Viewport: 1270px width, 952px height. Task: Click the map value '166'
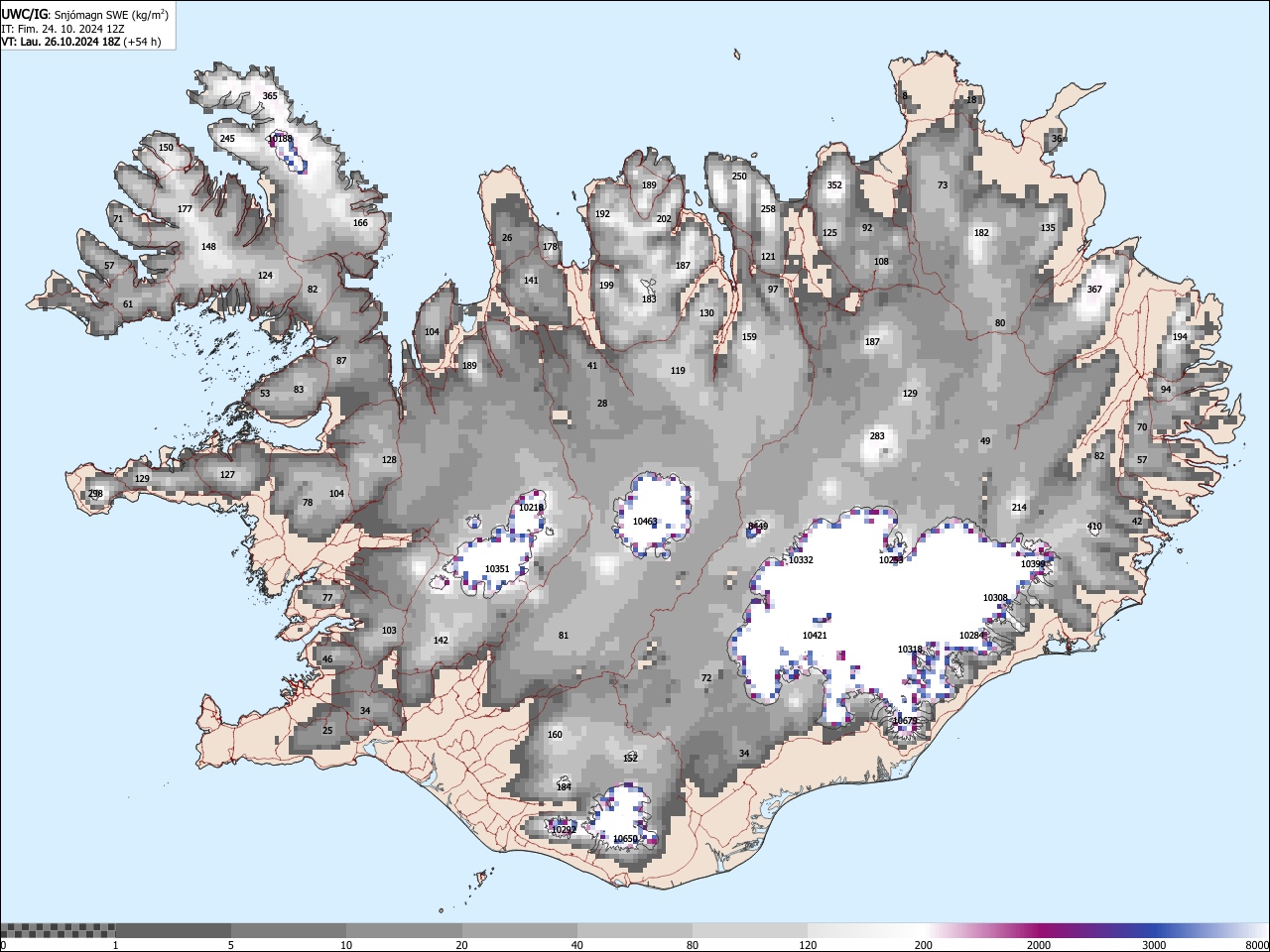[x=360, y=223]
